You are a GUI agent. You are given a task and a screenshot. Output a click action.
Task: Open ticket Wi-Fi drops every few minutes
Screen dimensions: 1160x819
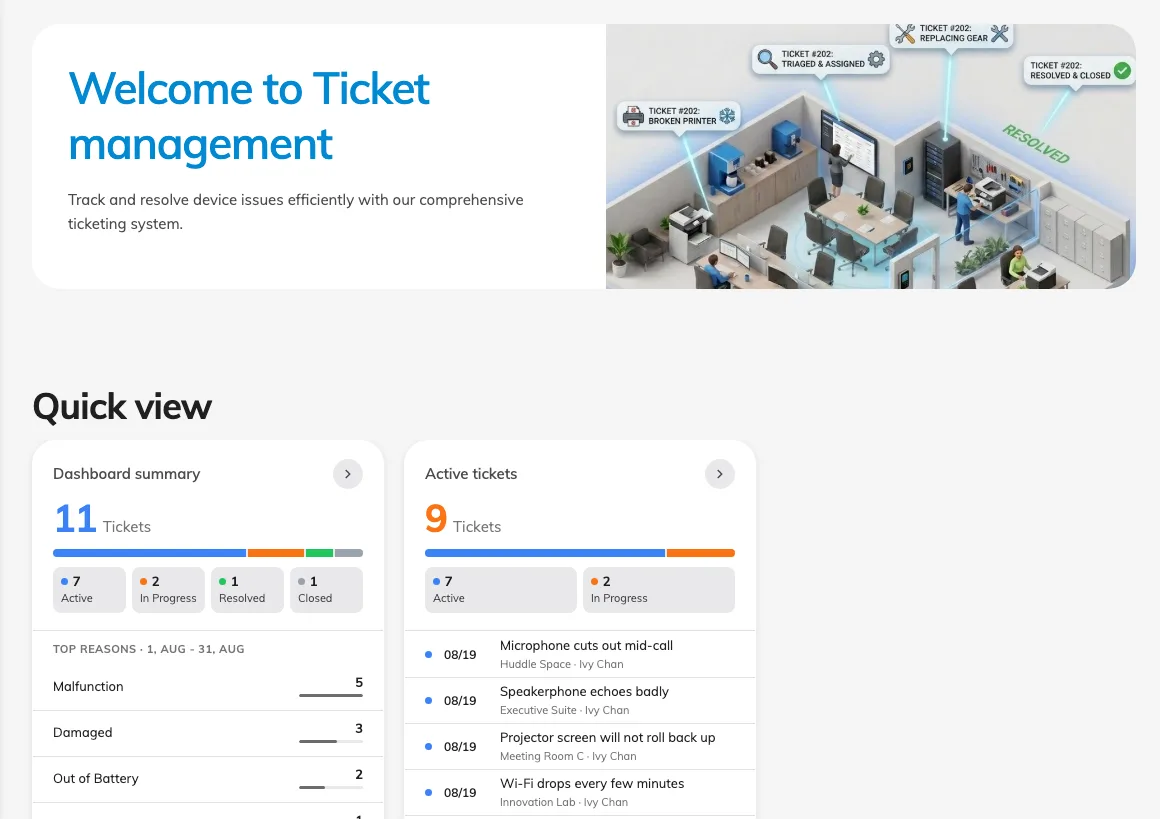(x=580, y=792)
